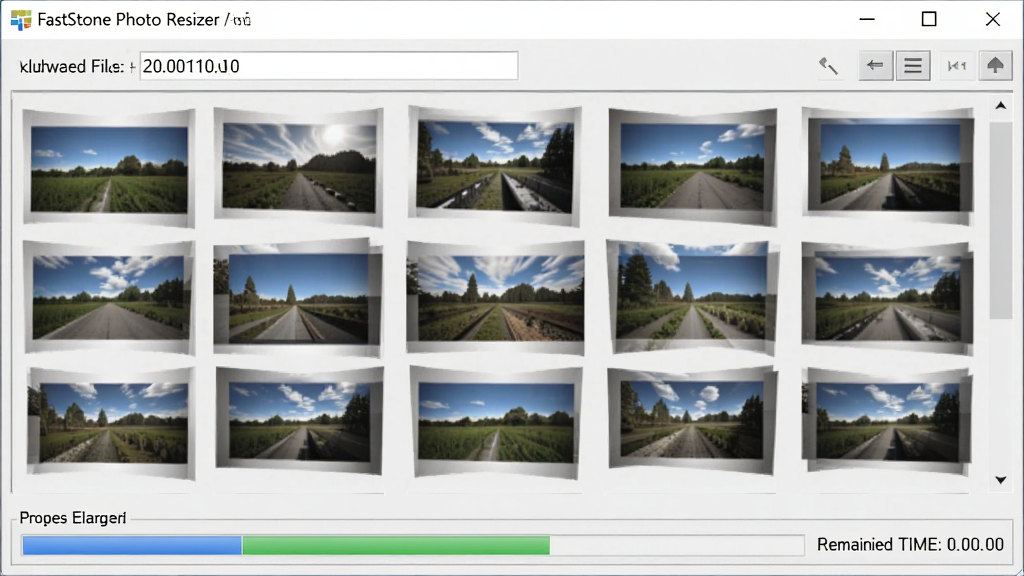This screenshot has height=576, width=1024.
Task: Click the blue segment of the progress bar
Action: coord(132,545)
